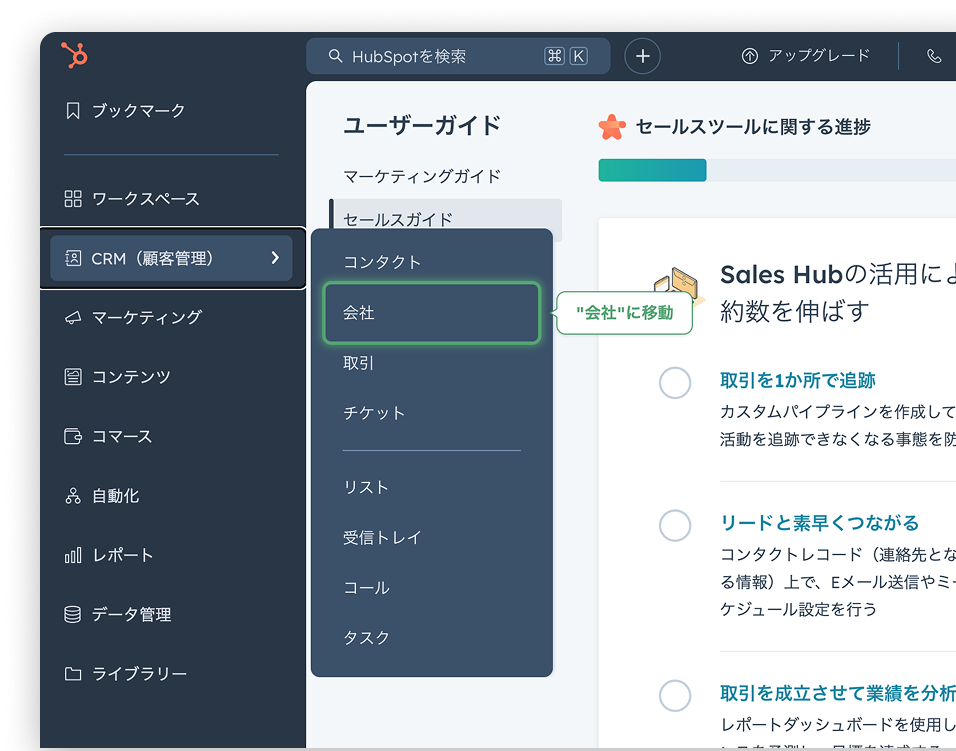The width and height of the screenshot is (956, 751).
Task: Click the workspace grid icon
Action: point(73,199)
